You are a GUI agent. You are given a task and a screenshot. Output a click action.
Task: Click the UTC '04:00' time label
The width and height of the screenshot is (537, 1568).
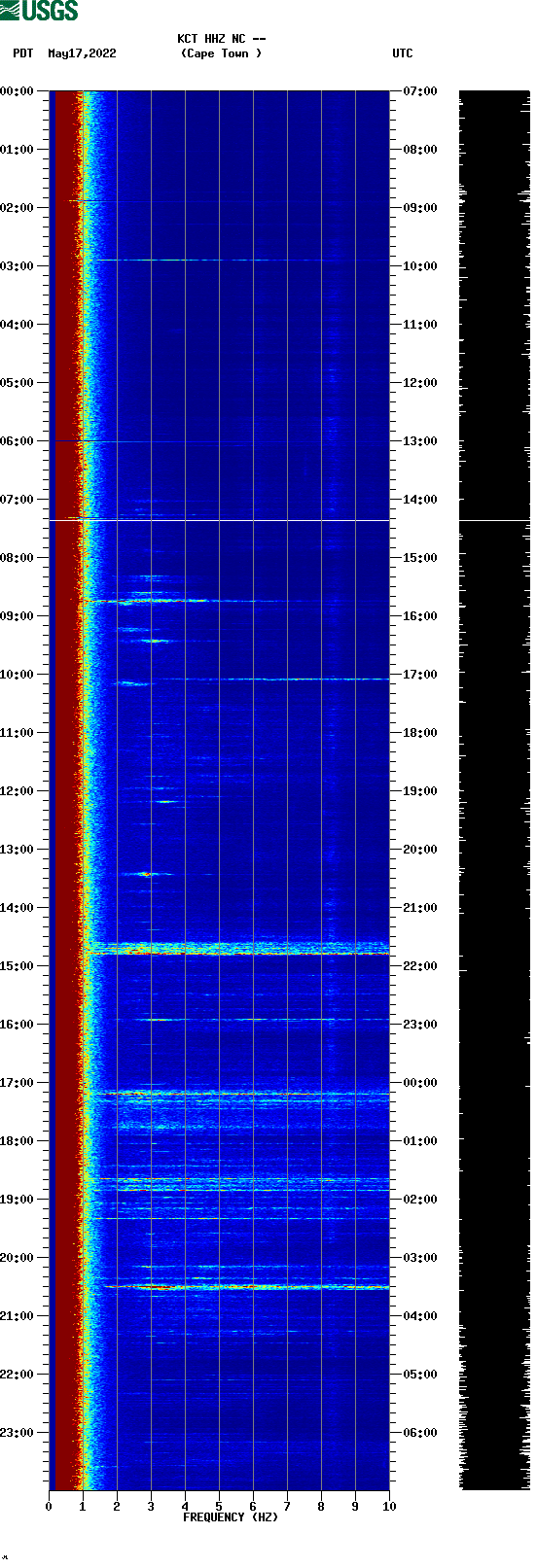[x=420, y=1316]
